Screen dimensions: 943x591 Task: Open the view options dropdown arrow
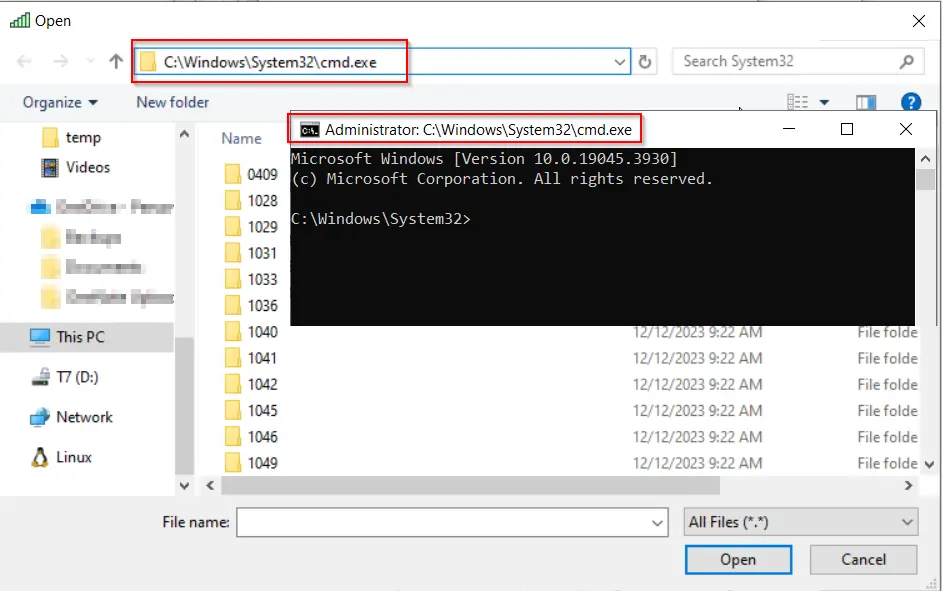tap(824, 103)
